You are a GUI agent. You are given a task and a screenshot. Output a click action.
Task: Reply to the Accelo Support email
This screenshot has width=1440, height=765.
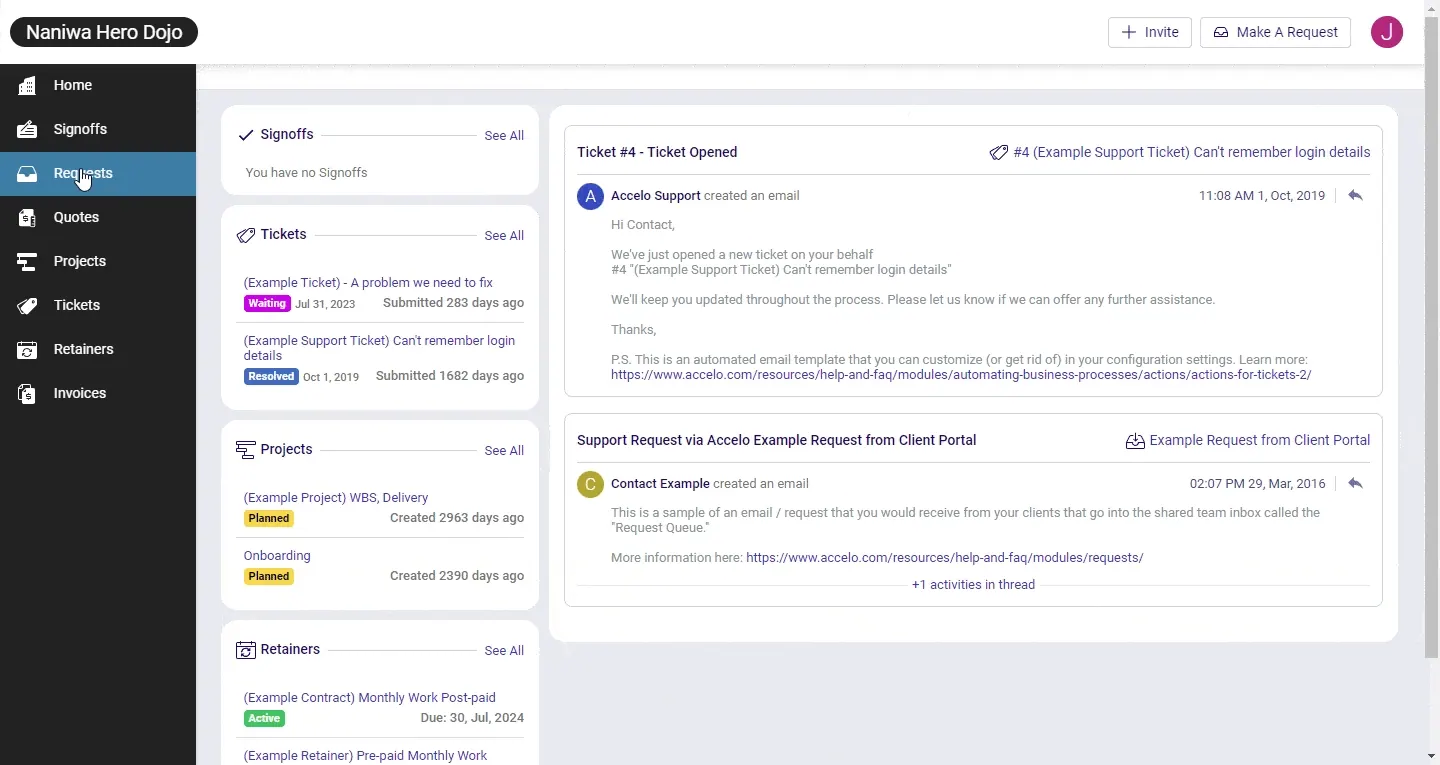coord(1356,196)
